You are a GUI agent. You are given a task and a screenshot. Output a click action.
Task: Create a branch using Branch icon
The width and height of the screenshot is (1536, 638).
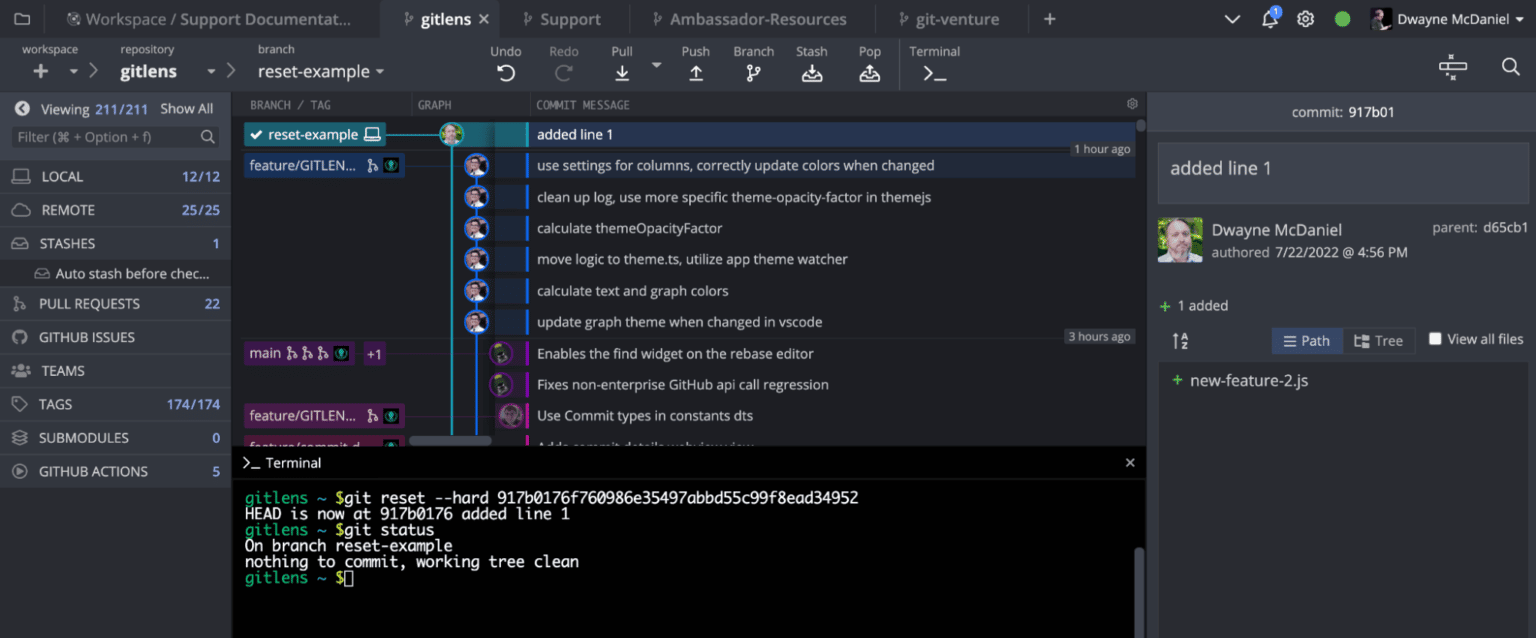pyautogui.click(x=753, y=72)
